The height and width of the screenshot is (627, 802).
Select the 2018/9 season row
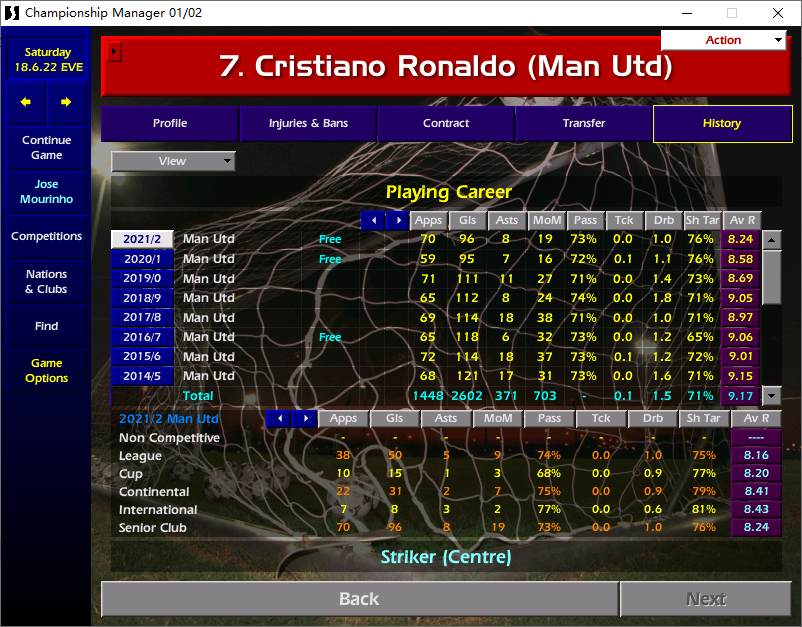click(x=142, y=298)
